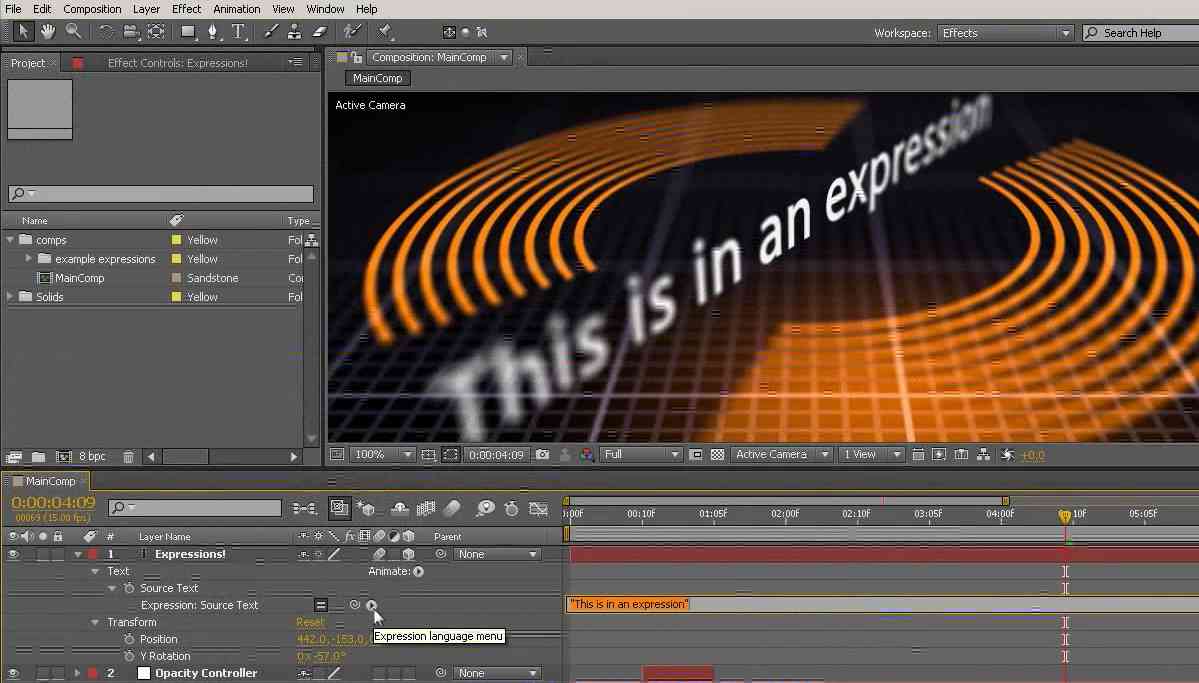This screenshot has width=1199, height=683.
Task: Select the Clone Stamp tool
Action: point(295,32)
